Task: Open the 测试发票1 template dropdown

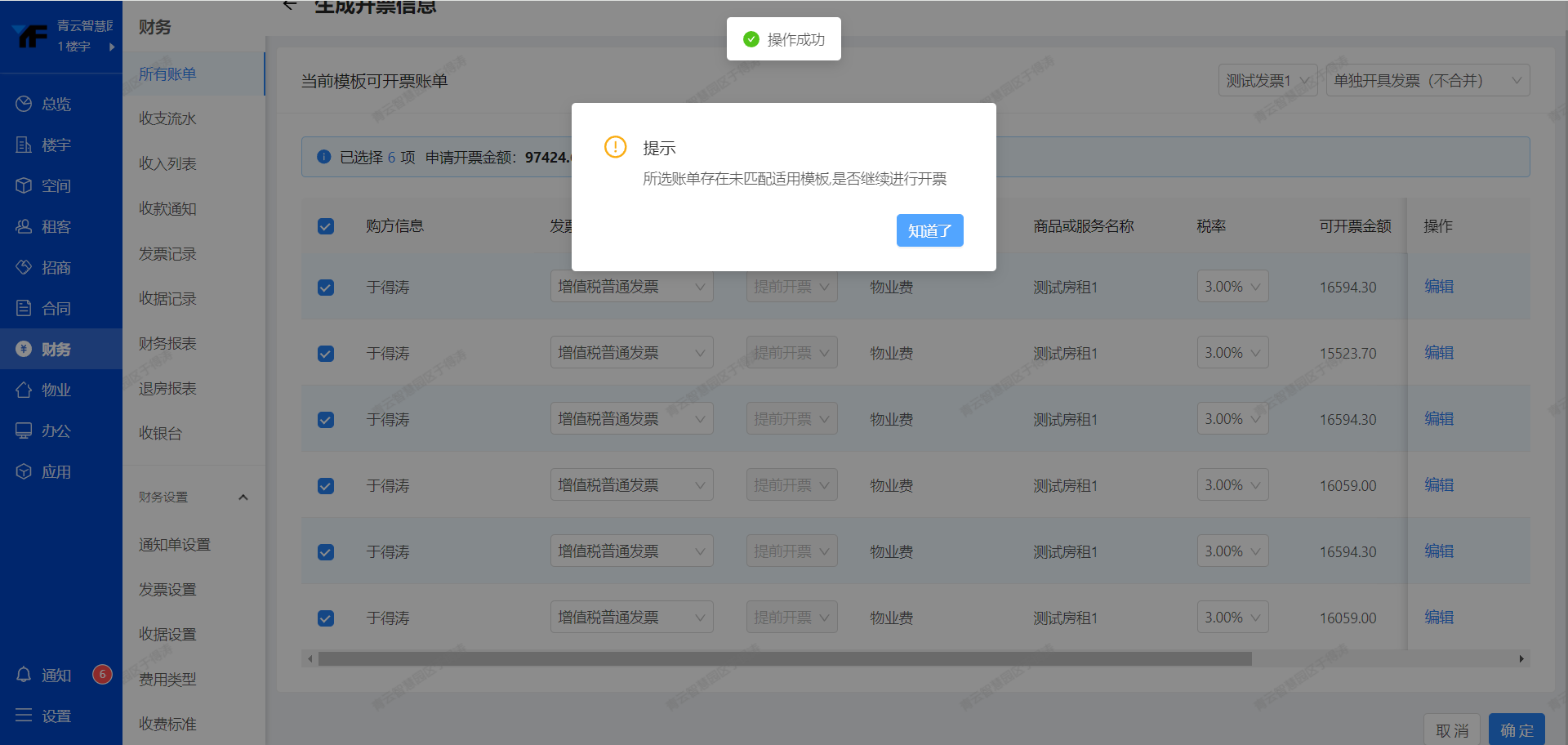Action: pos(1267,81)
